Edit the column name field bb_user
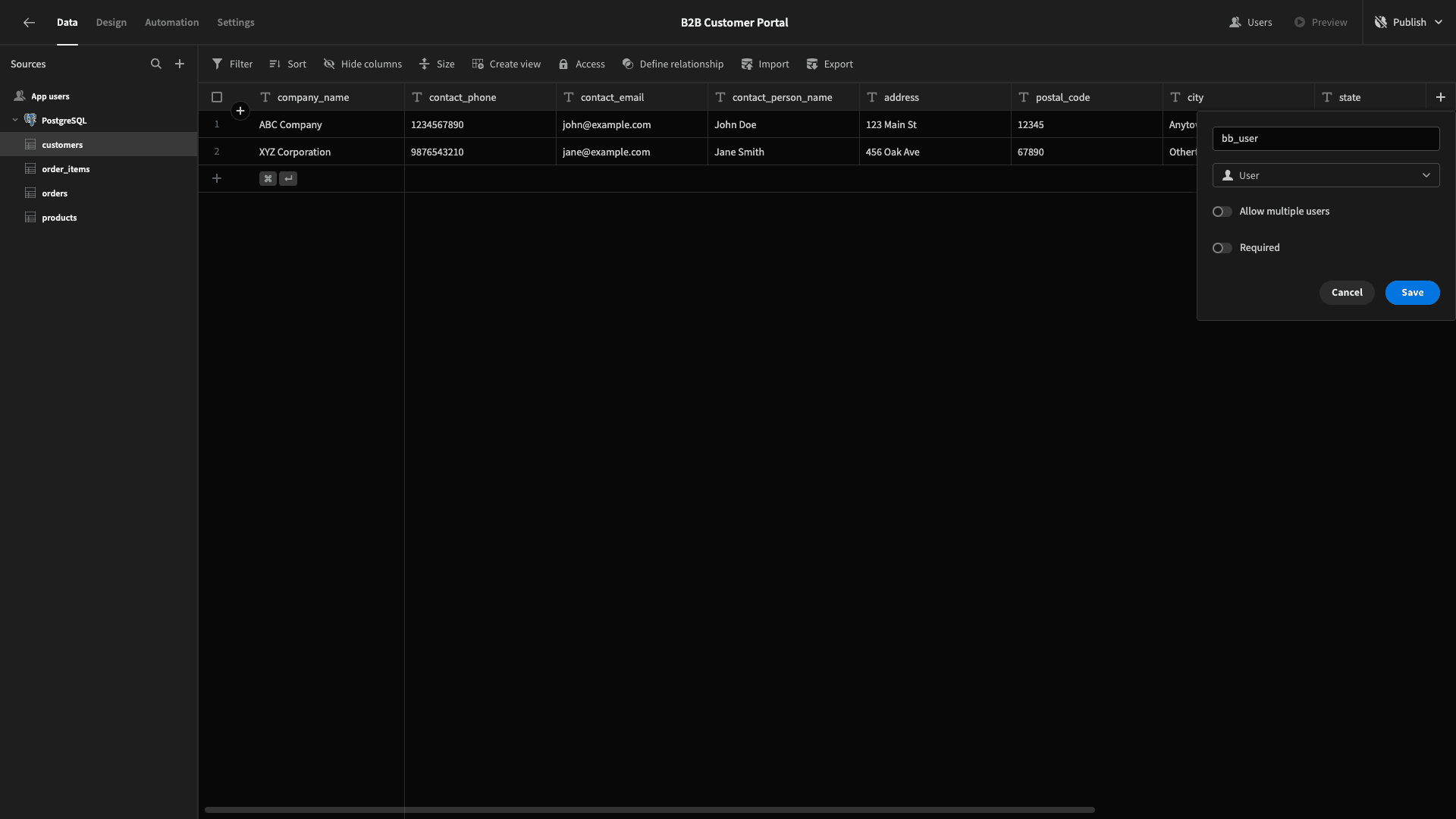This screenshot has height=819, width=1456. 1326,139
